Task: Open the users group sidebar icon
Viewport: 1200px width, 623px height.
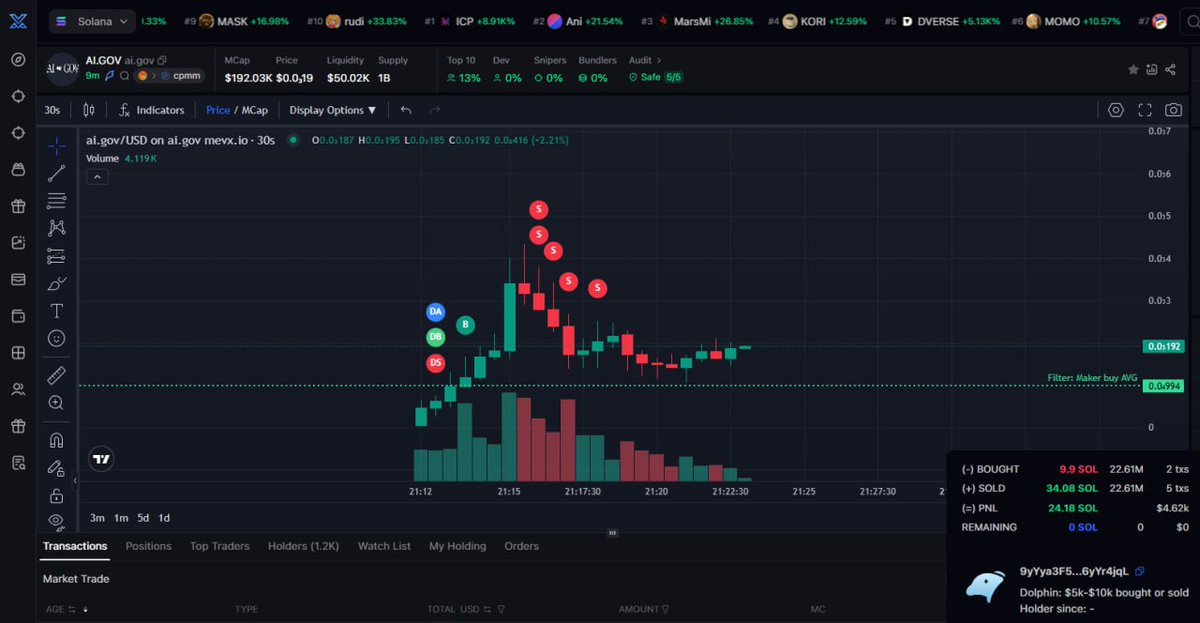Action: 18,389
